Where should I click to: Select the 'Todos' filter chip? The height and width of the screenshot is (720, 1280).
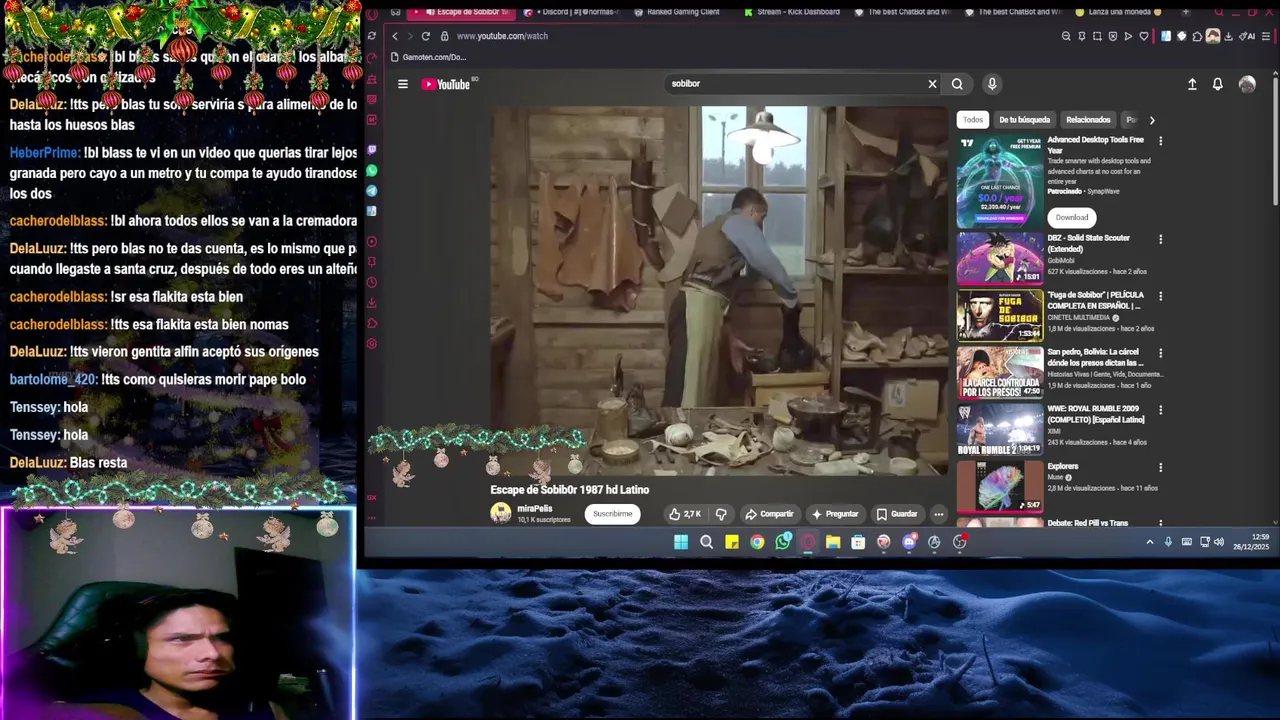973,120
